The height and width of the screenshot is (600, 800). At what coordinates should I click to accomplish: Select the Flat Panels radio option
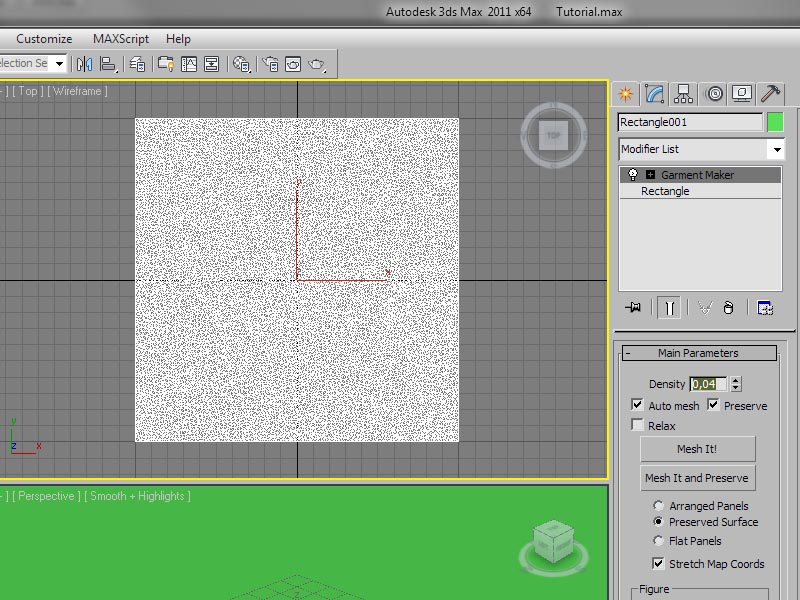[658, 541]
